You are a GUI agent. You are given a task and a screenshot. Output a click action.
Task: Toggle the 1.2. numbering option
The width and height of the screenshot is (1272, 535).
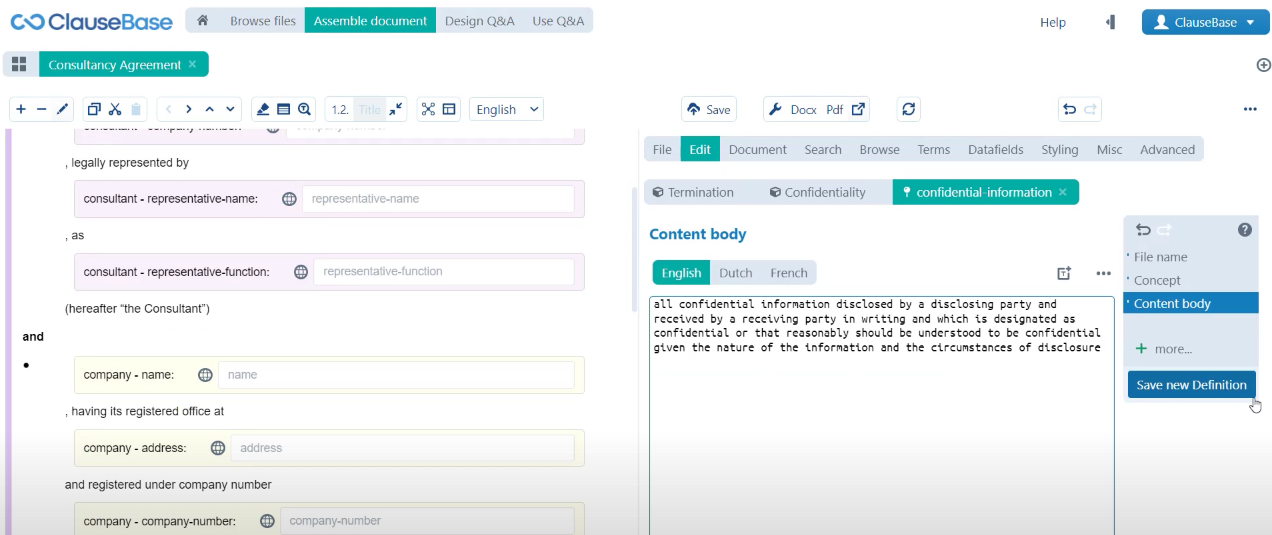click(339, 109)
